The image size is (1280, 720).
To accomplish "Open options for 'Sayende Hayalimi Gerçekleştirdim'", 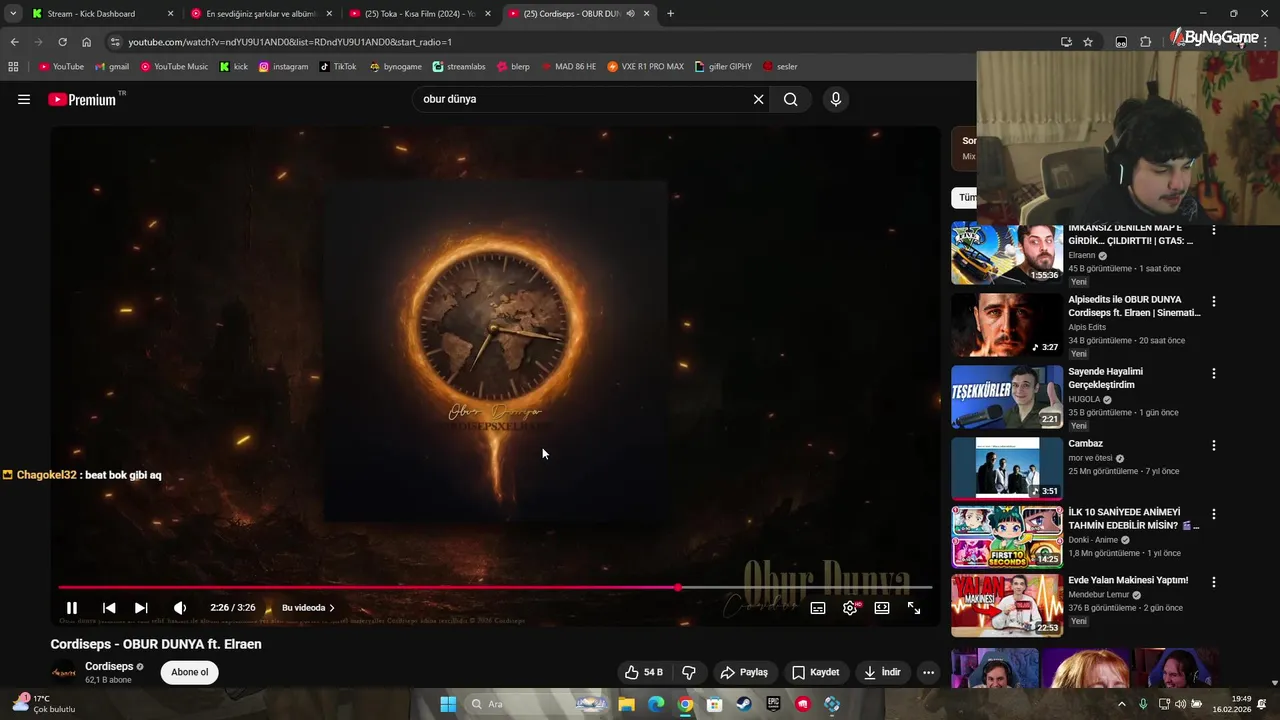I will (x=1214, y=373).
